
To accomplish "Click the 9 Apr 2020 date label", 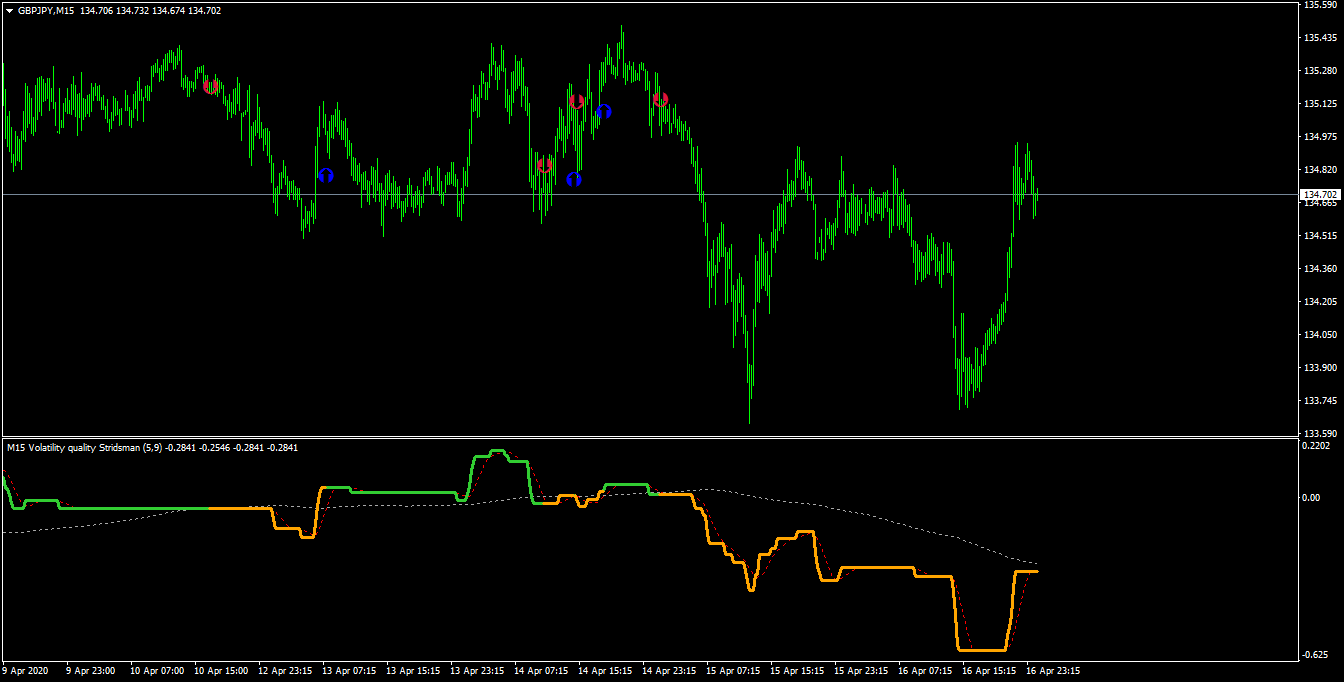I will pos(26,671).
